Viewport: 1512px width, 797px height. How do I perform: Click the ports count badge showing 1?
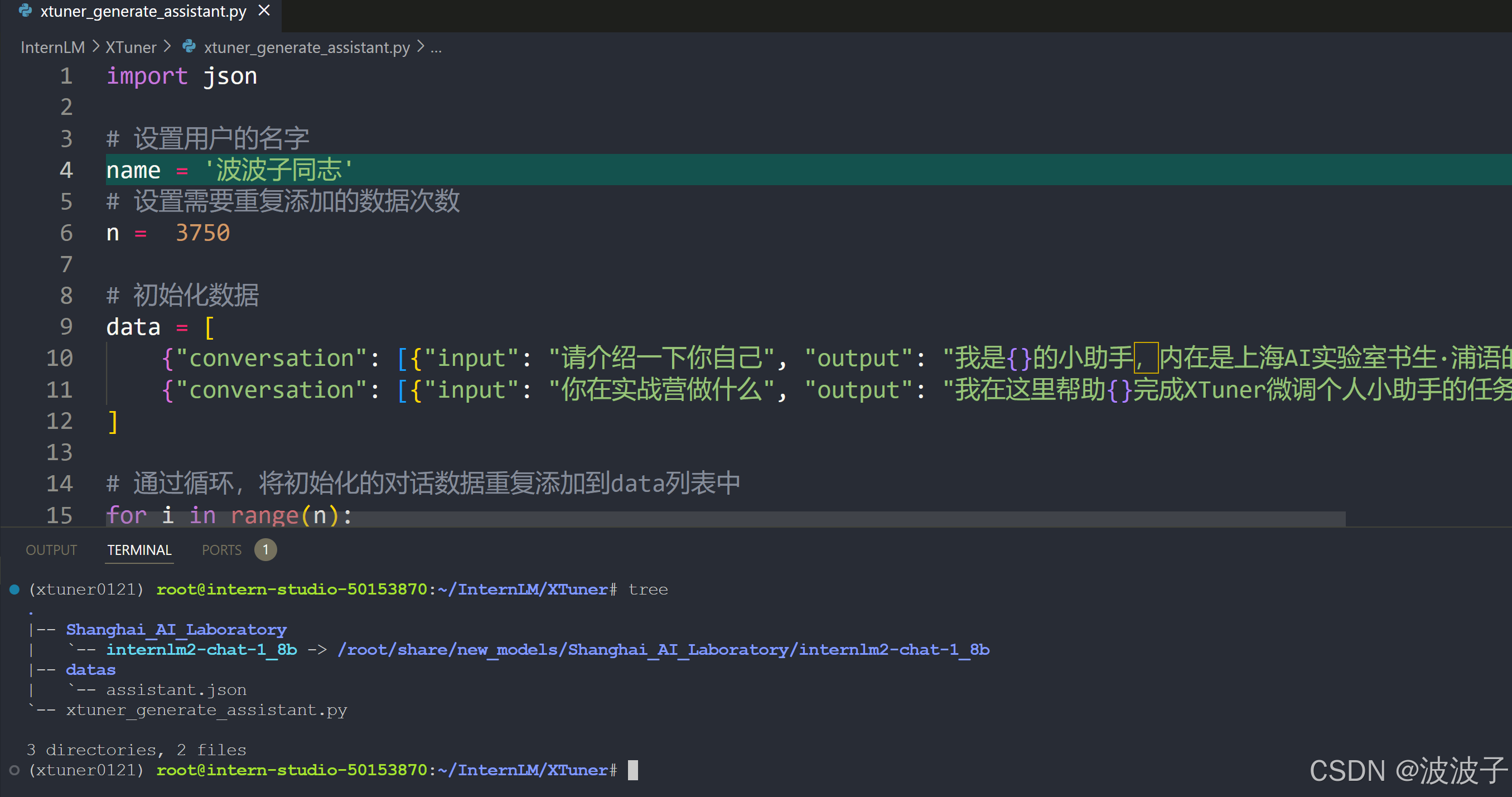tap(265, 550)
